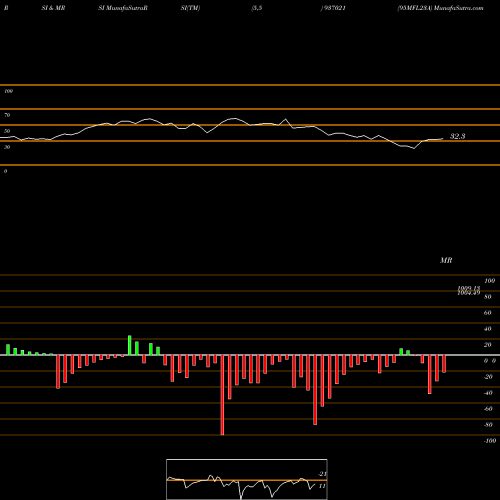Image resolution: width=500 pixels, height=500 pixels.
Task: Click the RSI axis label 100
Action: [8, 91]
